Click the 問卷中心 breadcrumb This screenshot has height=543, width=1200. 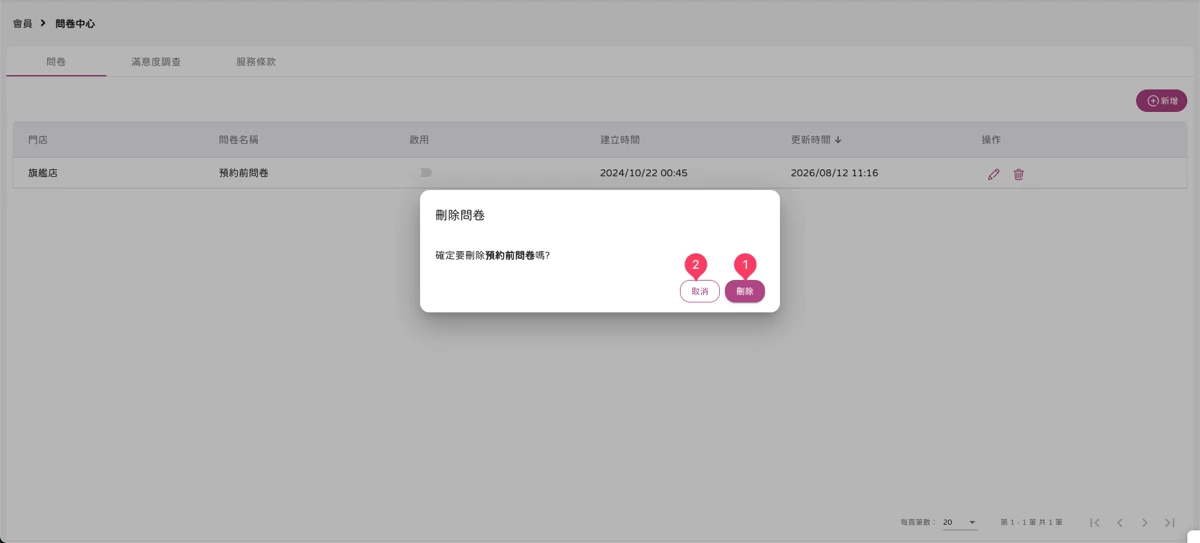click(x=75, y=23)
